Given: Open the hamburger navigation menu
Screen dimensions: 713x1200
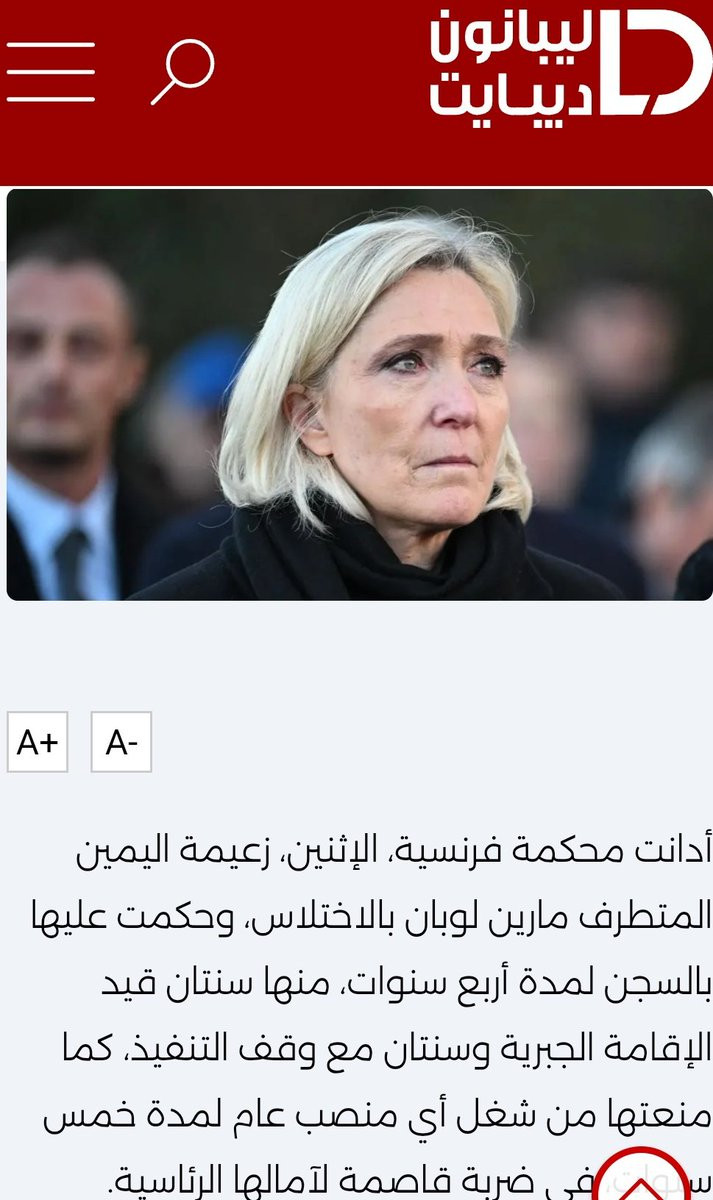Looking at the screenshot, I should click(50, 72).
